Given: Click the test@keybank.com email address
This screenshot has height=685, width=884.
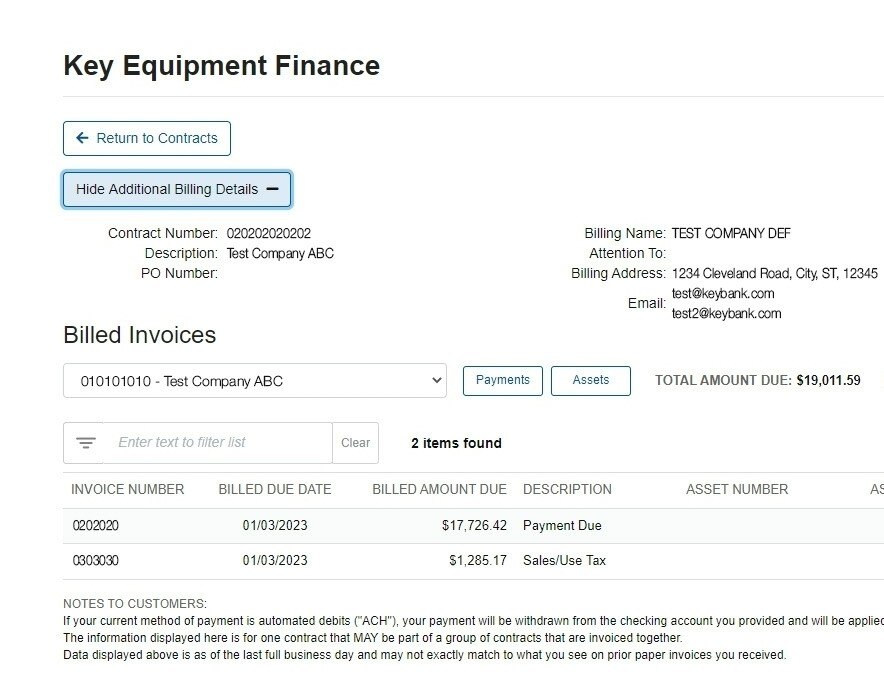Looking at the screenshot, I should tap(722, 294).
